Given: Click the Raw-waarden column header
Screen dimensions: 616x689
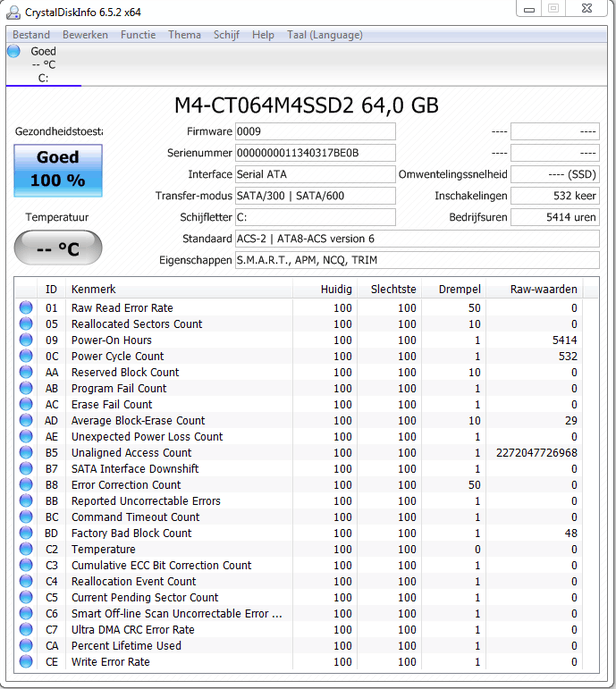Looking at the screenshot, I should (x=534, y=289).
